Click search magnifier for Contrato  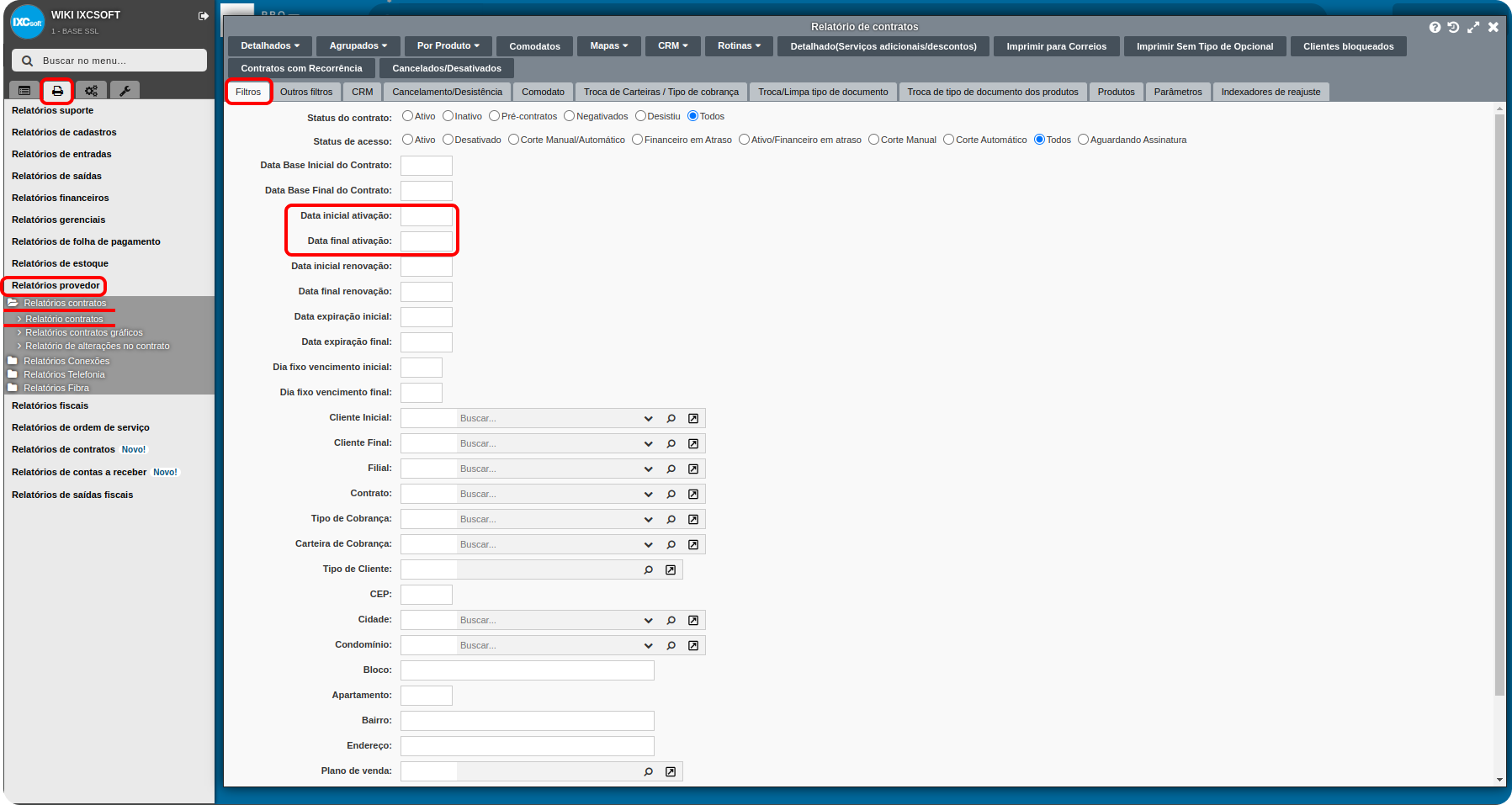click(671, 494)
